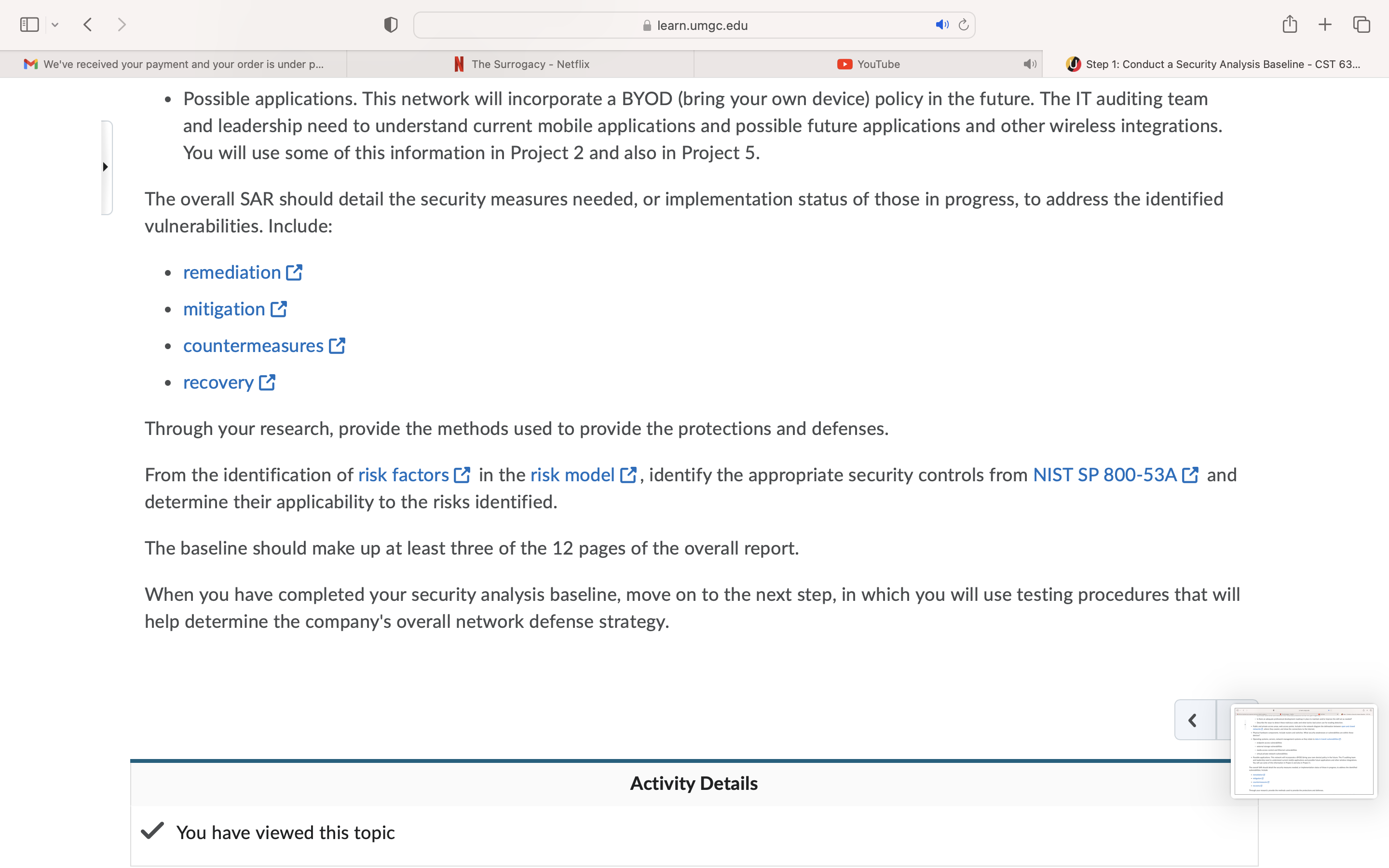The width and height of the screenshot is (1389, 868).
Task: Toggle the Safari sidebar button
Action: click(29, 25)
